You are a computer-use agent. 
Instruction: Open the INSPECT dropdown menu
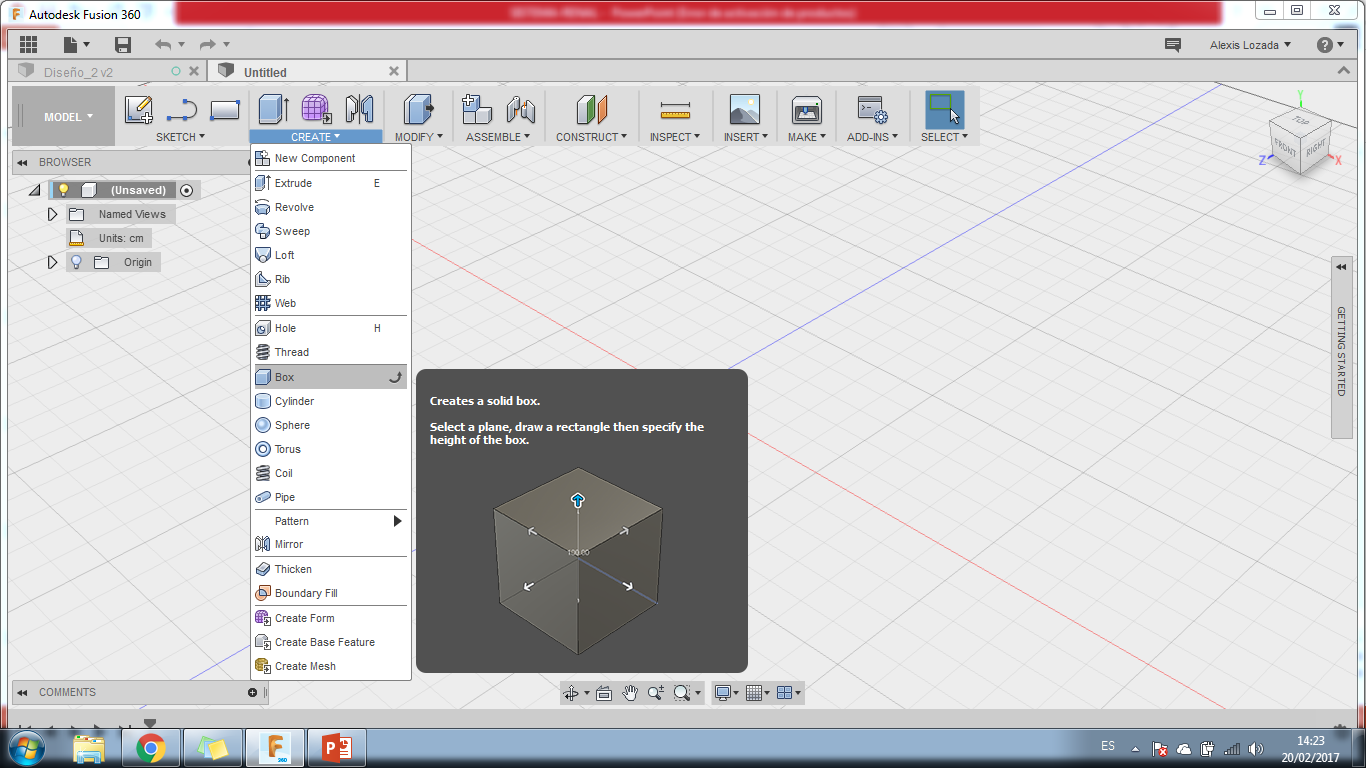pyautogui.click(x=675, y=137)
